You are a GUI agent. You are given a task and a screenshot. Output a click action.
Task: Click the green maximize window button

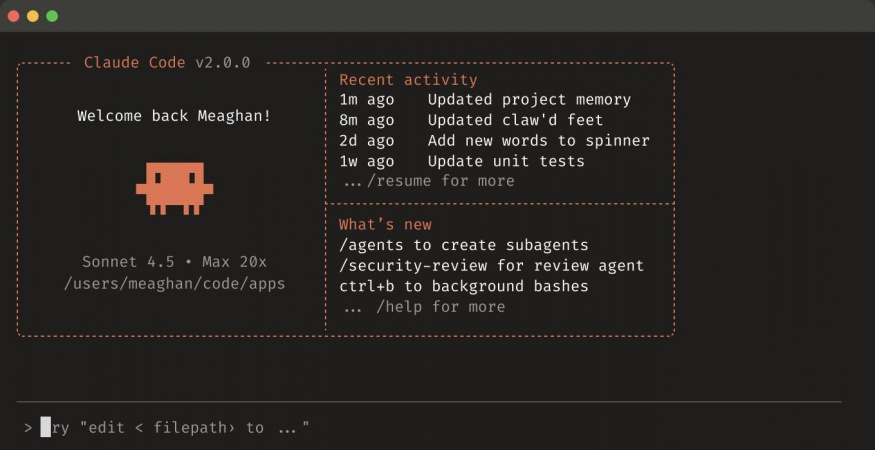click(x=52, y=16)
